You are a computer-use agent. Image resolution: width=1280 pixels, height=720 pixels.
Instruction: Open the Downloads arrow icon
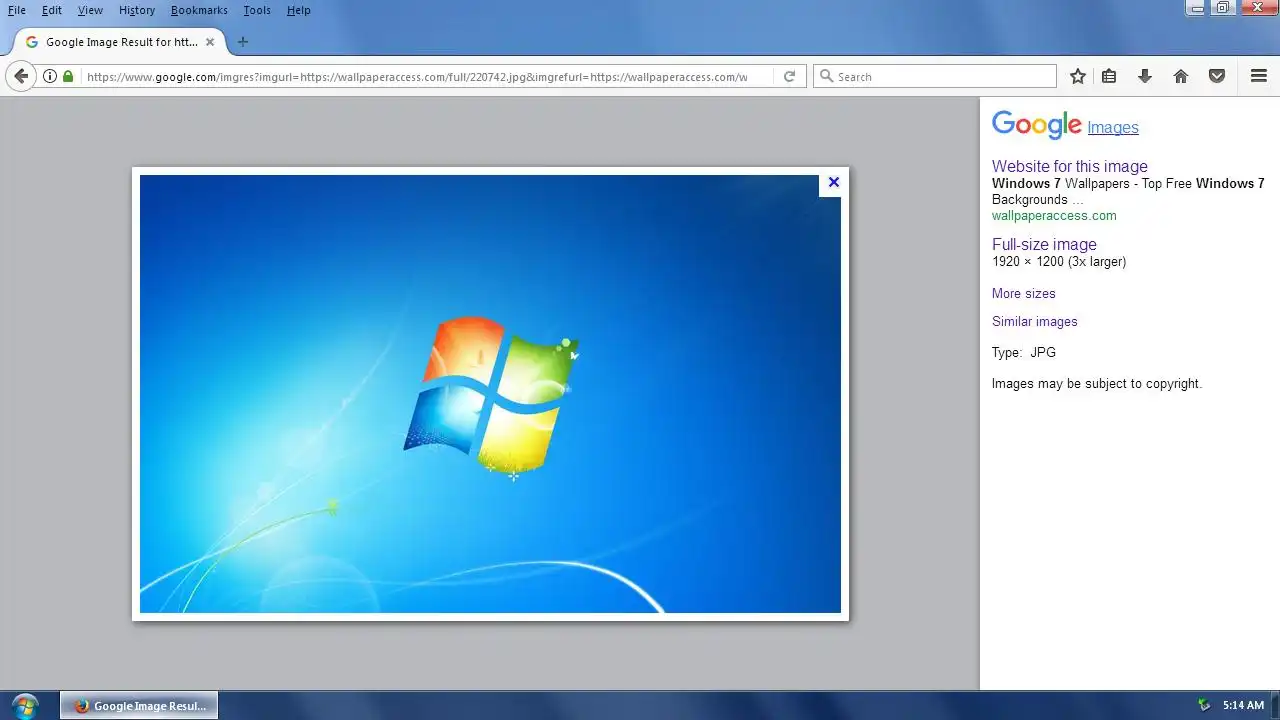tap(1145, 76)
